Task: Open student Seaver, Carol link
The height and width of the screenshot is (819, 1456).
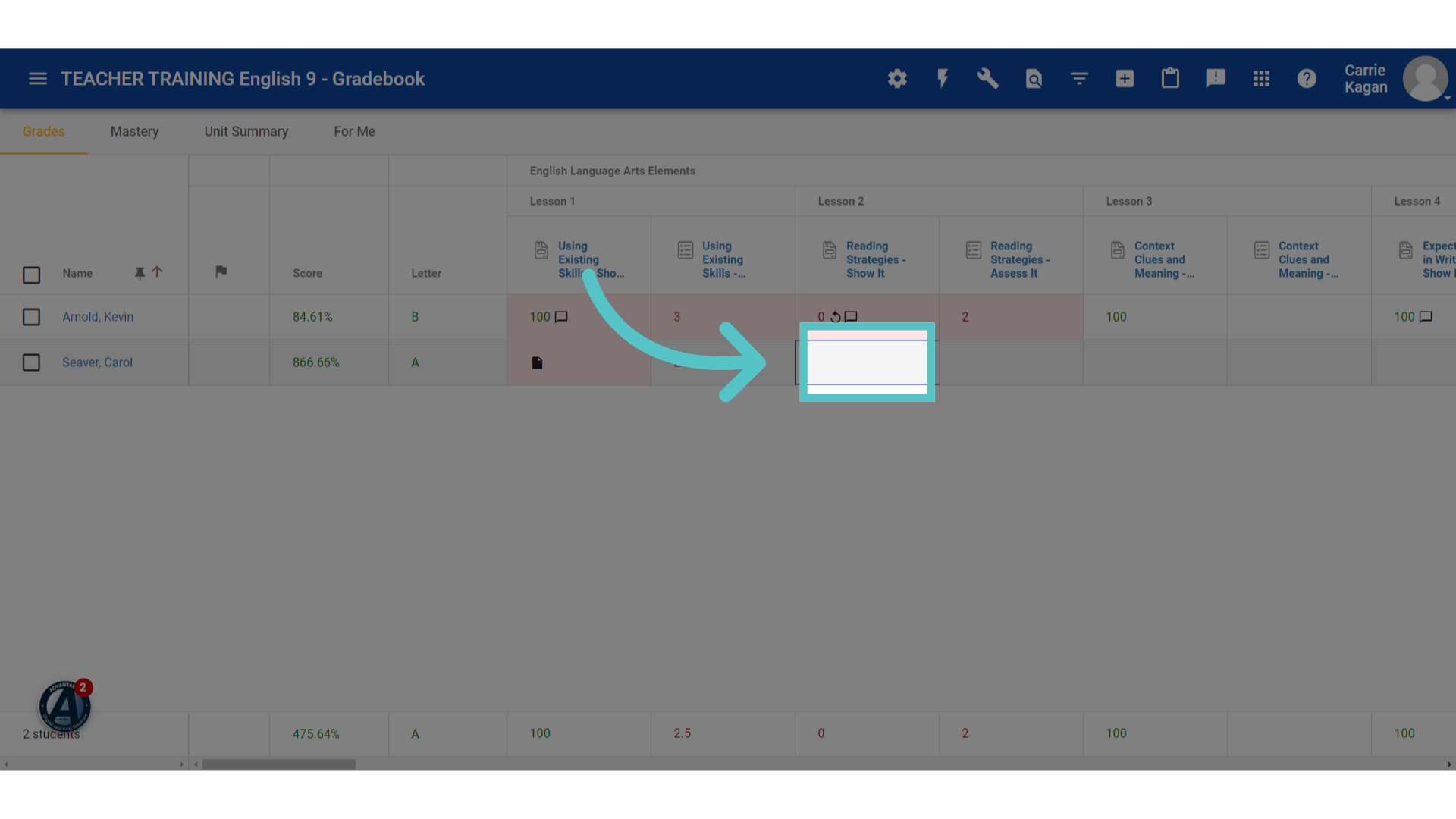Action: (97, 362)
